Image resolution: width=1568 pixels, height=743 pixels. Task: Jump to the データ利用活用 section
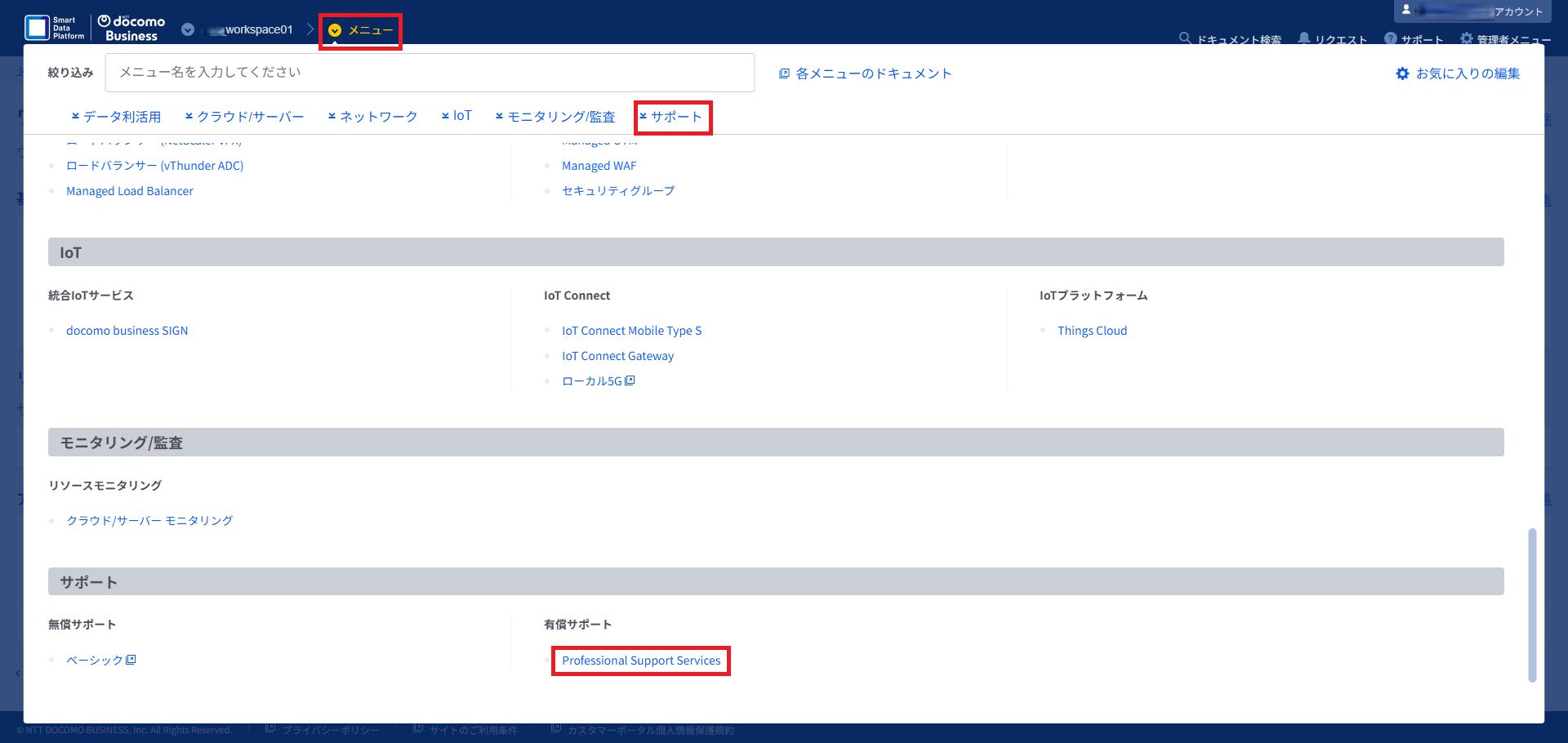(116, 117)
